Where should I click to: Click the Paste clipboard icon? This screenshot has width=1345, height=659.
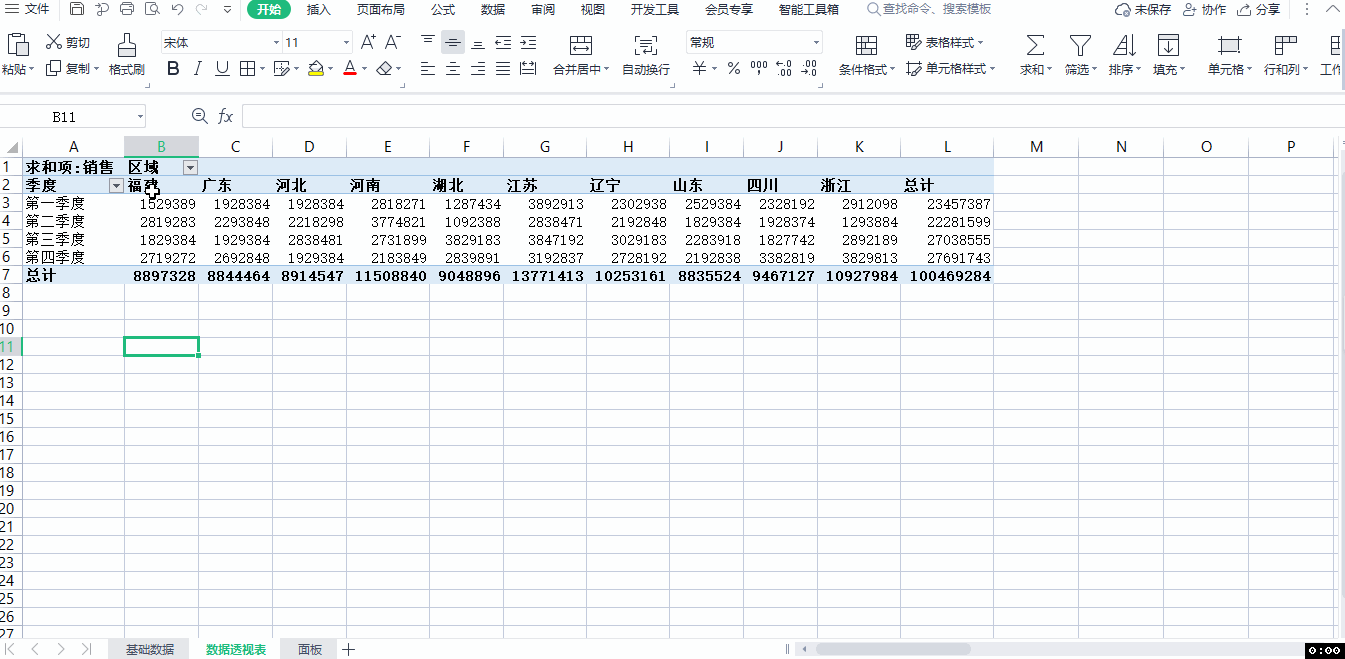(x=17, y=44)
